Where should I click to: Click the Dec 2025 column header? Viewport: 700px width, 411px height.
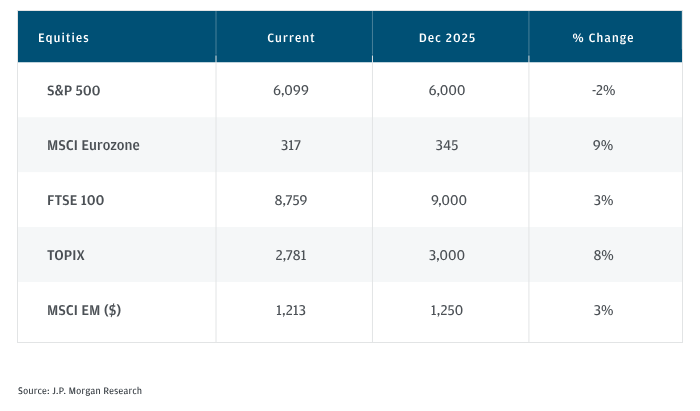[x=447, y=38]
